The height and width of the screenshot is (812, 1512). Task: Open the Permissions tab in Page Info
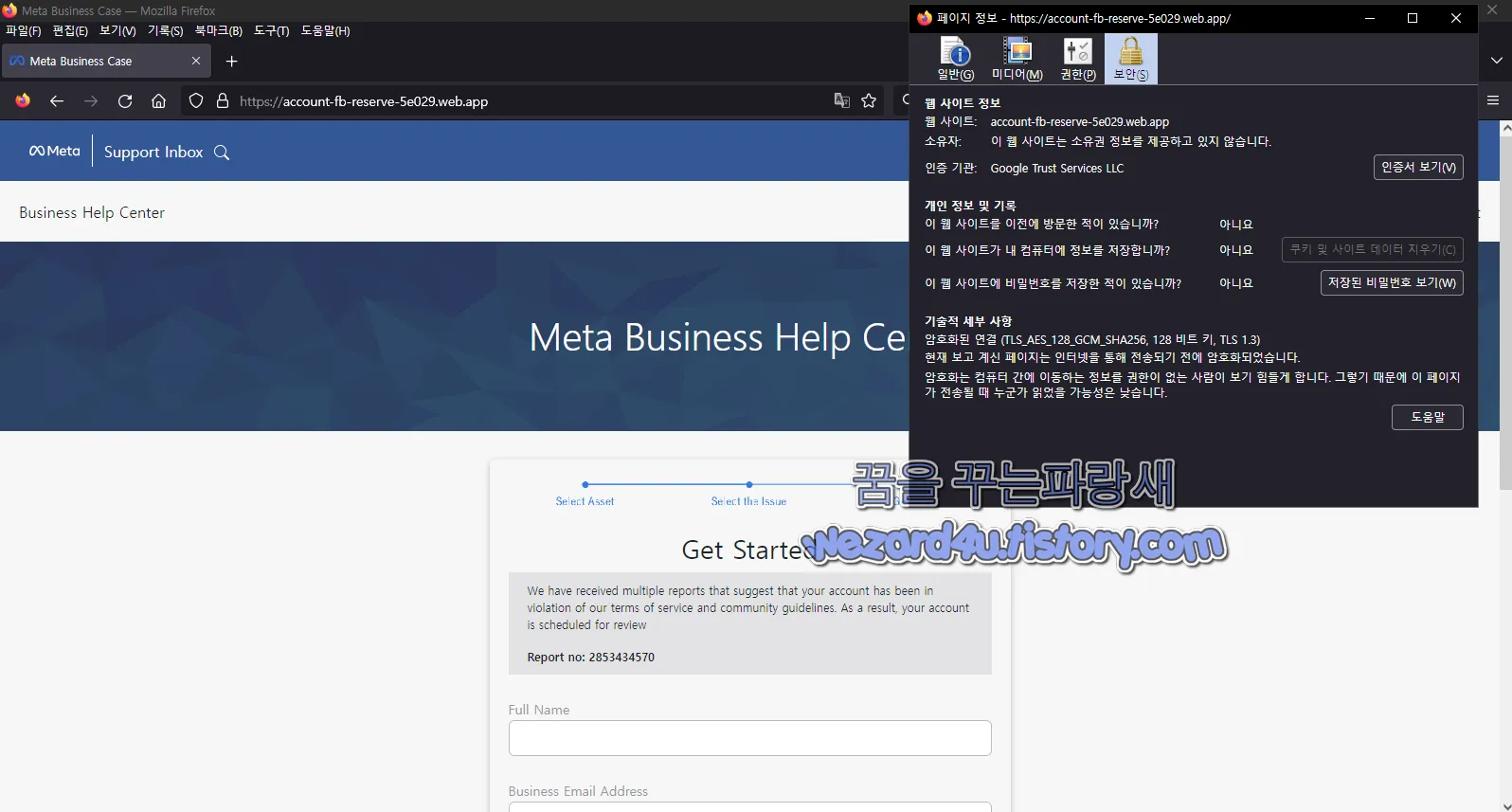point(1078,59)
